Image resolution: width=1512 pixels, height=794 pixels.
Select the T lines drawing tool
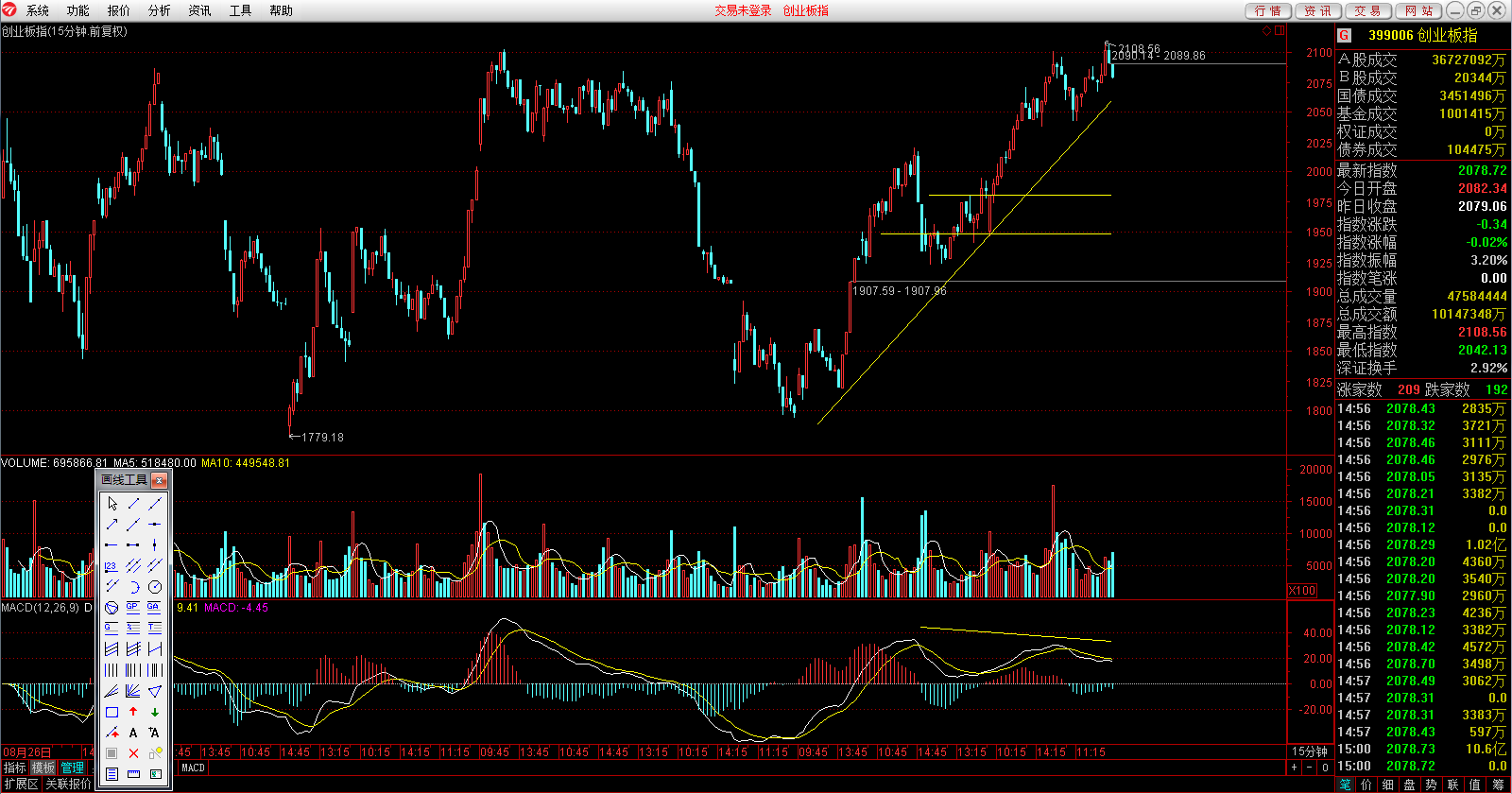click(155, 628)
